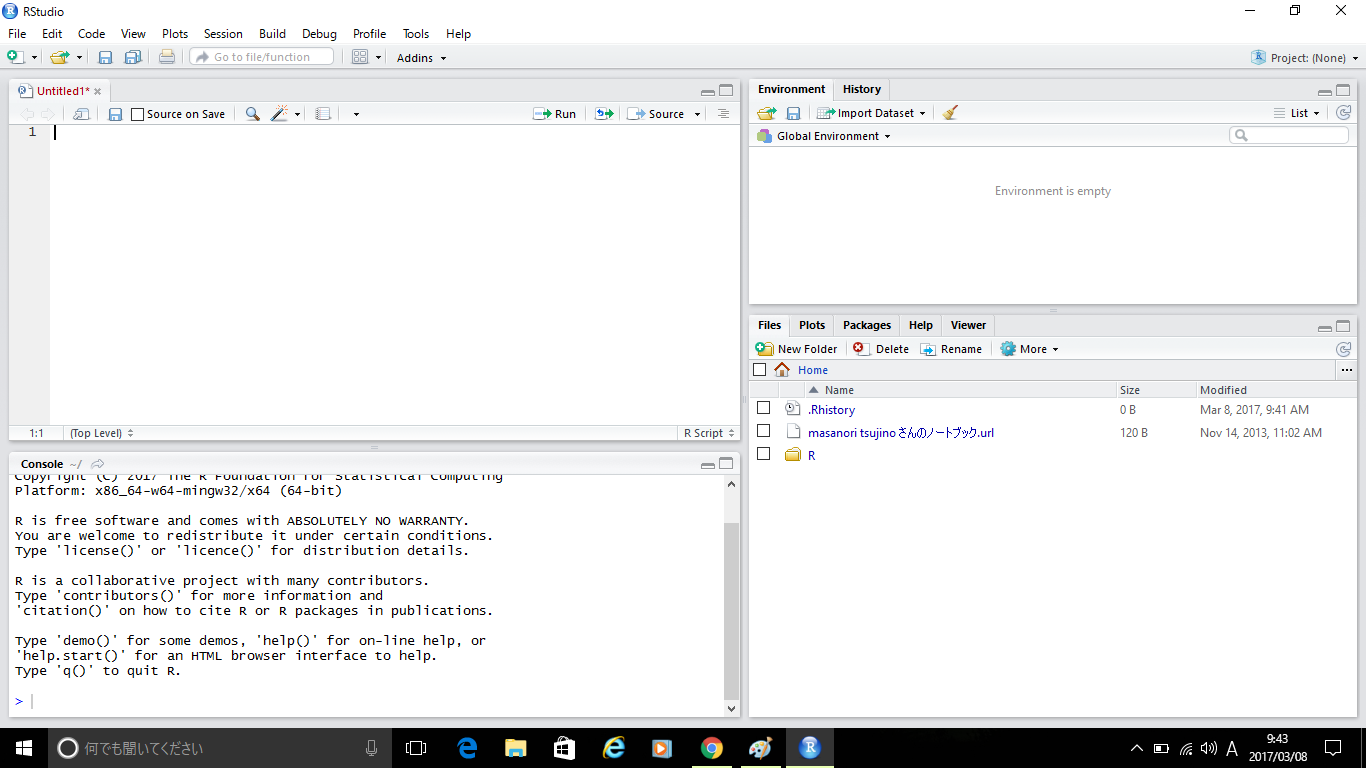Viewport: 1366px width, 768px height.
Task: Save all open documents with the double-disk icon
Action: (132, 57)
